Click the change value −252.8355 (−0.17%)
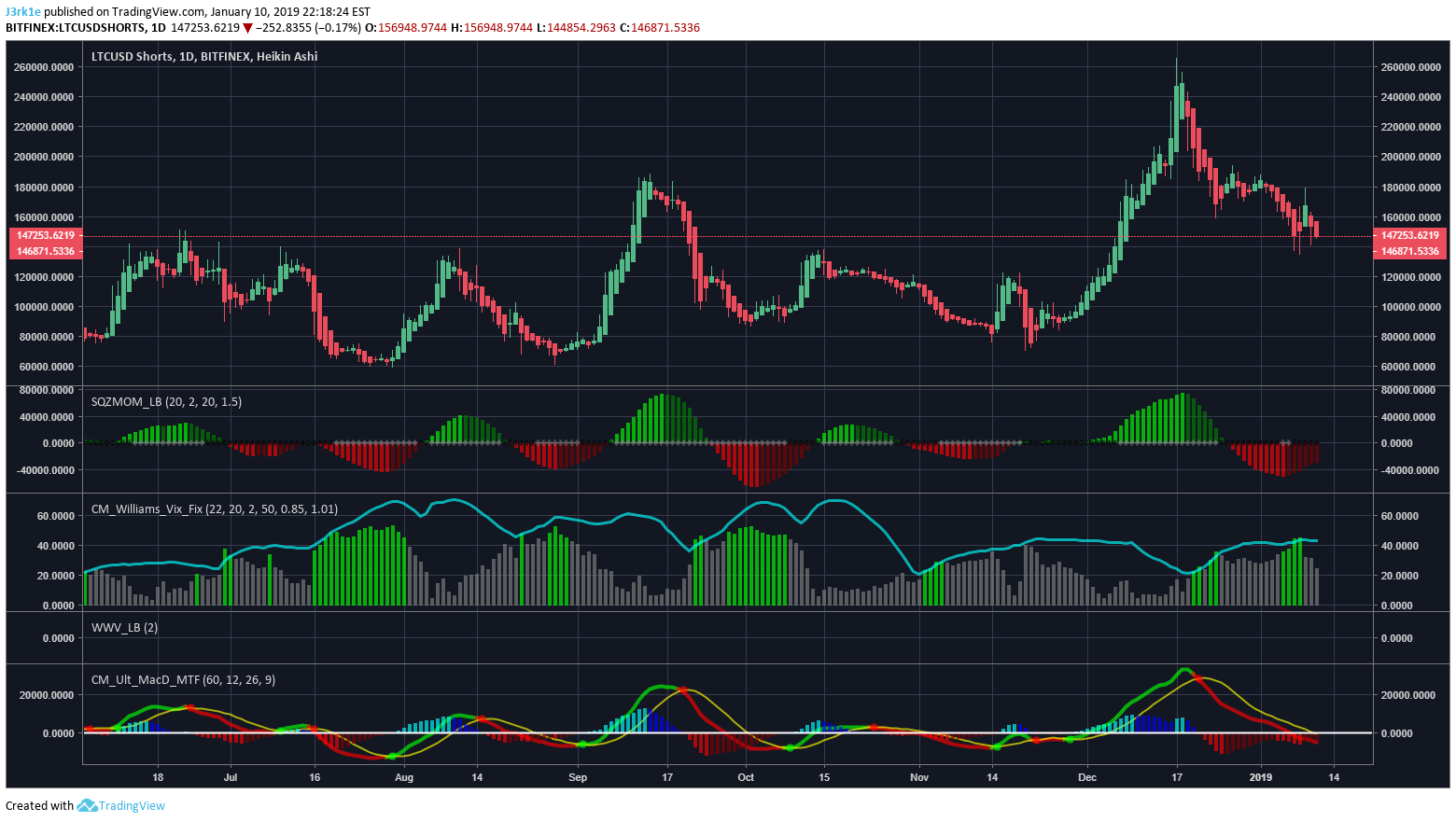Image resolution: width=1456 pixels, height=822 pixels. (x=308, y=28)
